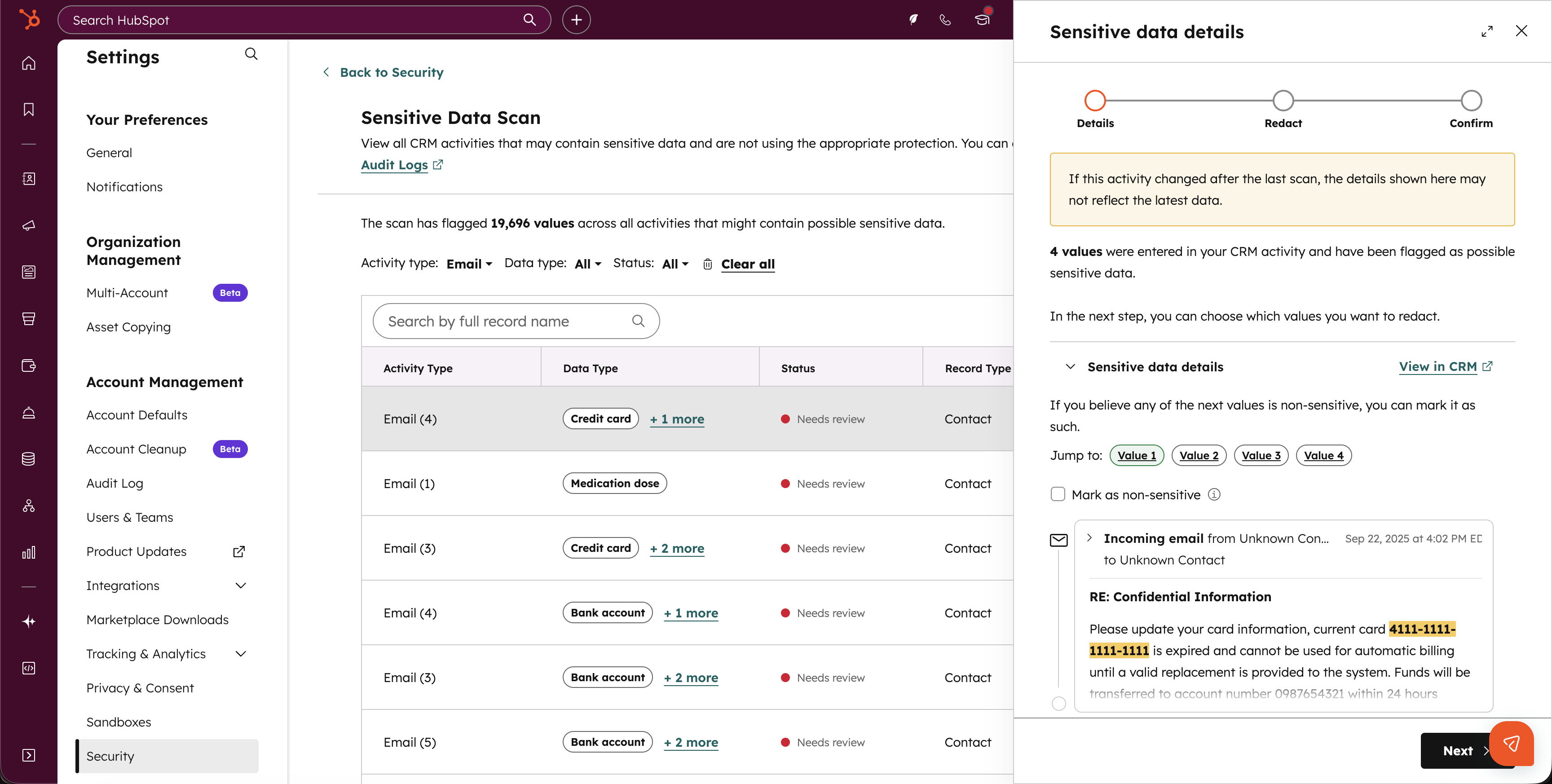Click the HubSpot sprocket logo
The height and width of the screenshot is (784, 1552).
pyautogui.click(x=29, y=19)
